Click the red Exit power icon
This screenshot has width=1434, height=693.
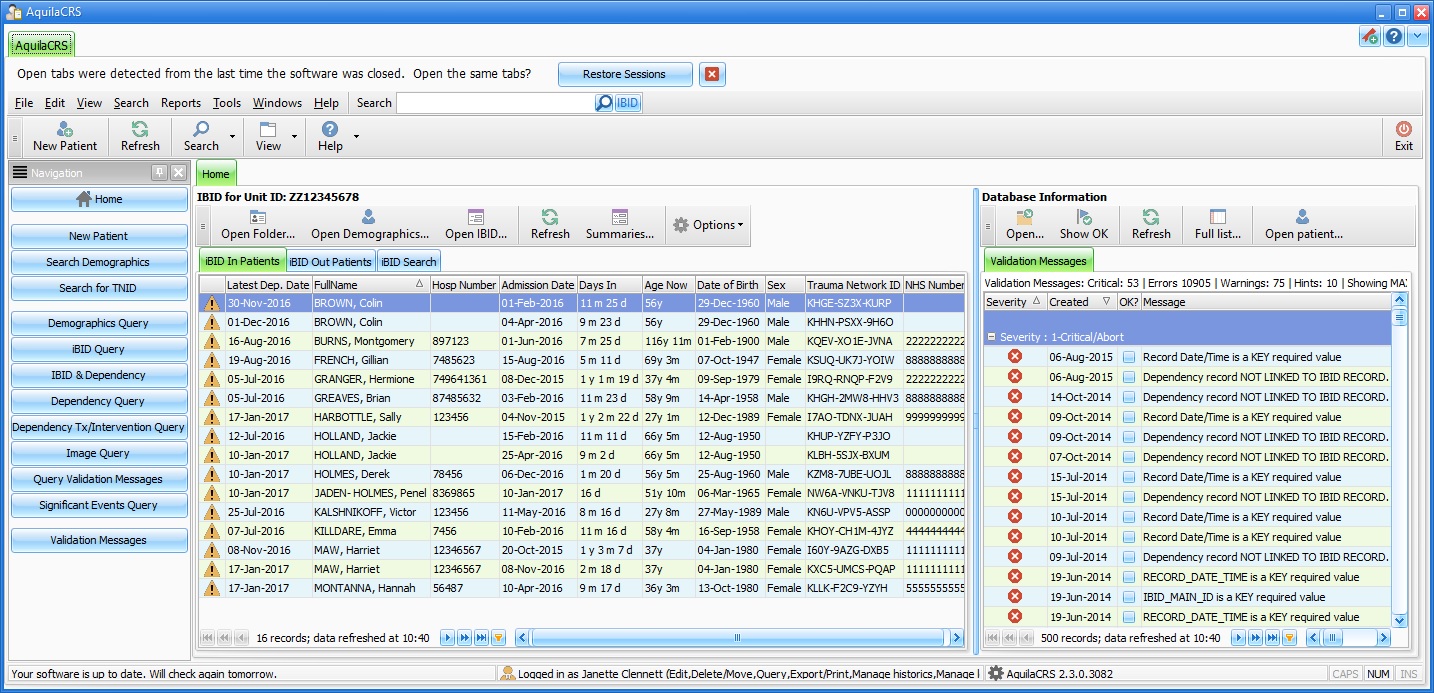(1404, 130)
